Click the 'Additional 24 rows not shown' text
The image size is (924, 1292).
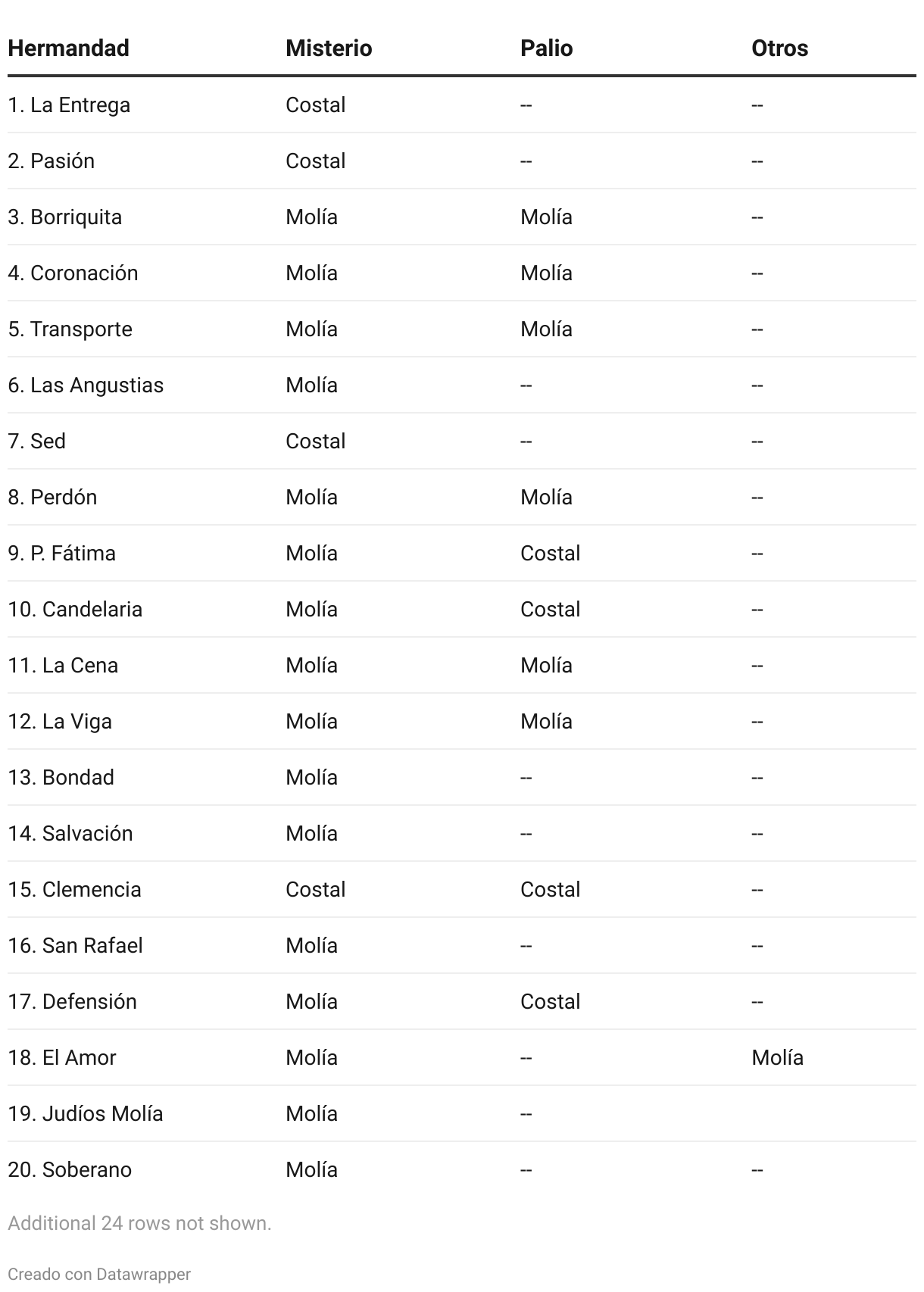coord(139,1223)
